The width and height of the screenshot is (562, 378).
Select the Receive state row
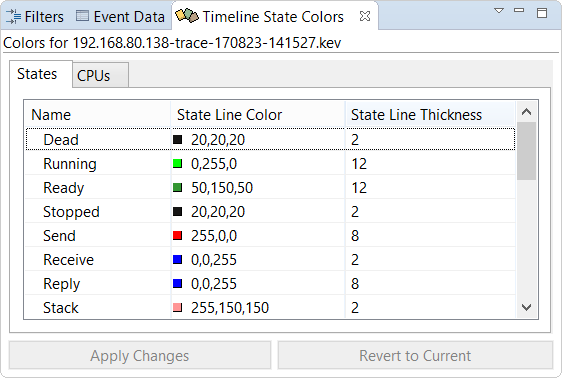click(x=270, y=260)
